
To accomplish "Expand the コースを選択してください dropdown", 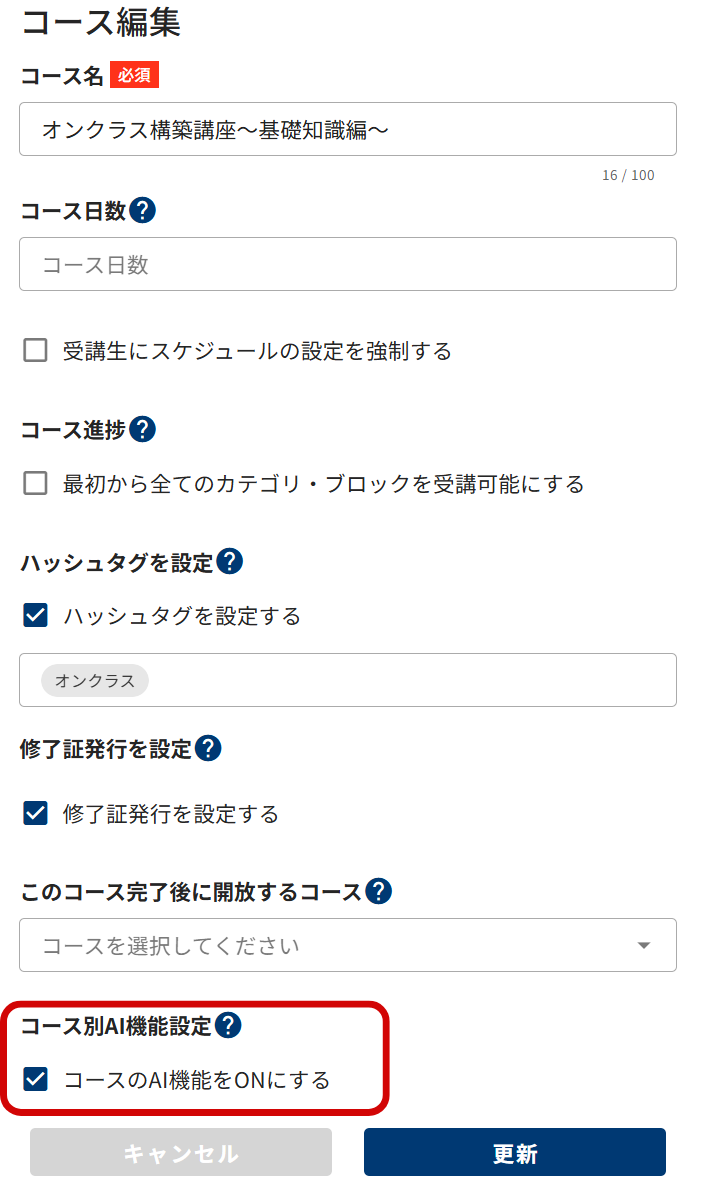I will (348, 945).
